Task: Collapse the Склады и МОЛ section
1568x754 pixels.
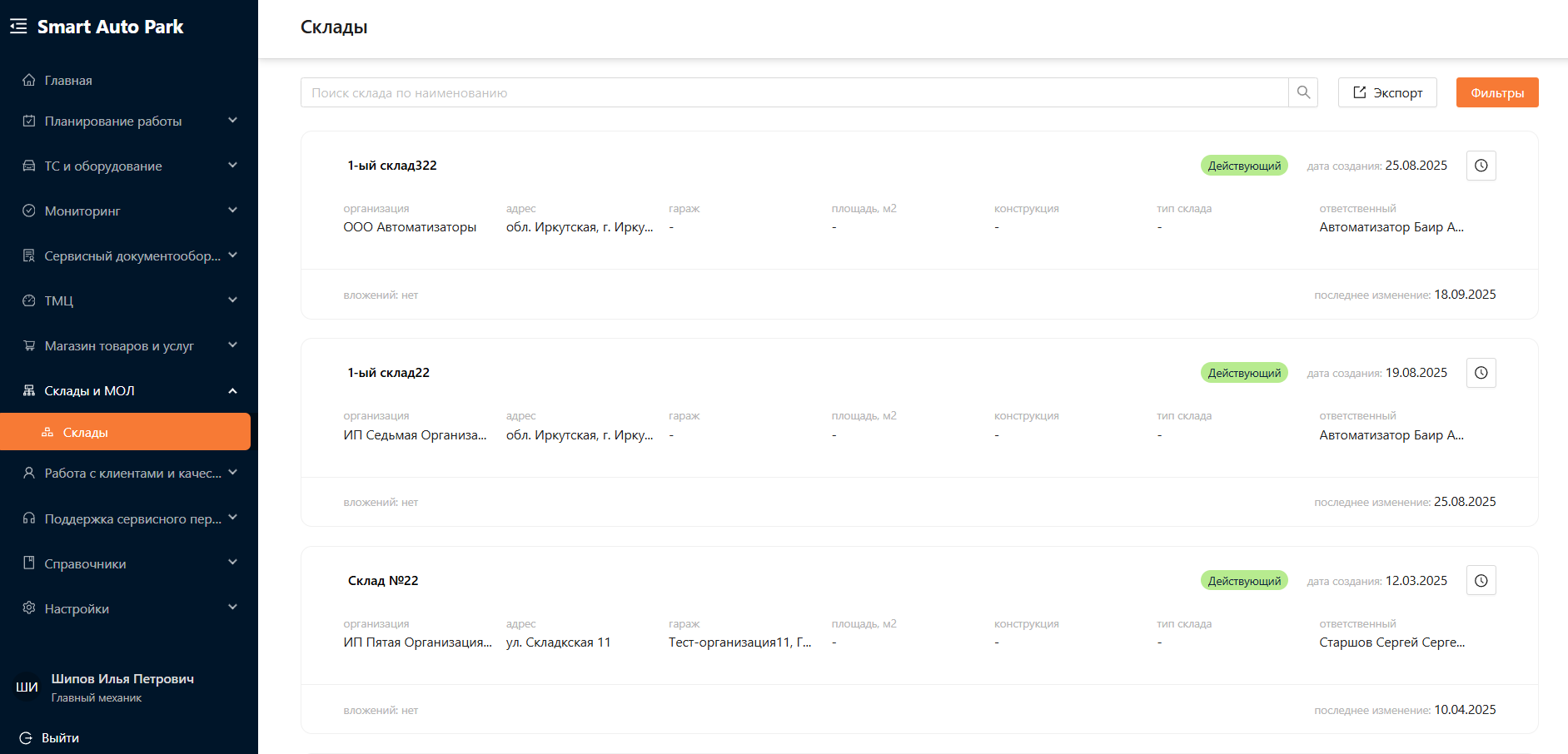Action: [232, 390]
